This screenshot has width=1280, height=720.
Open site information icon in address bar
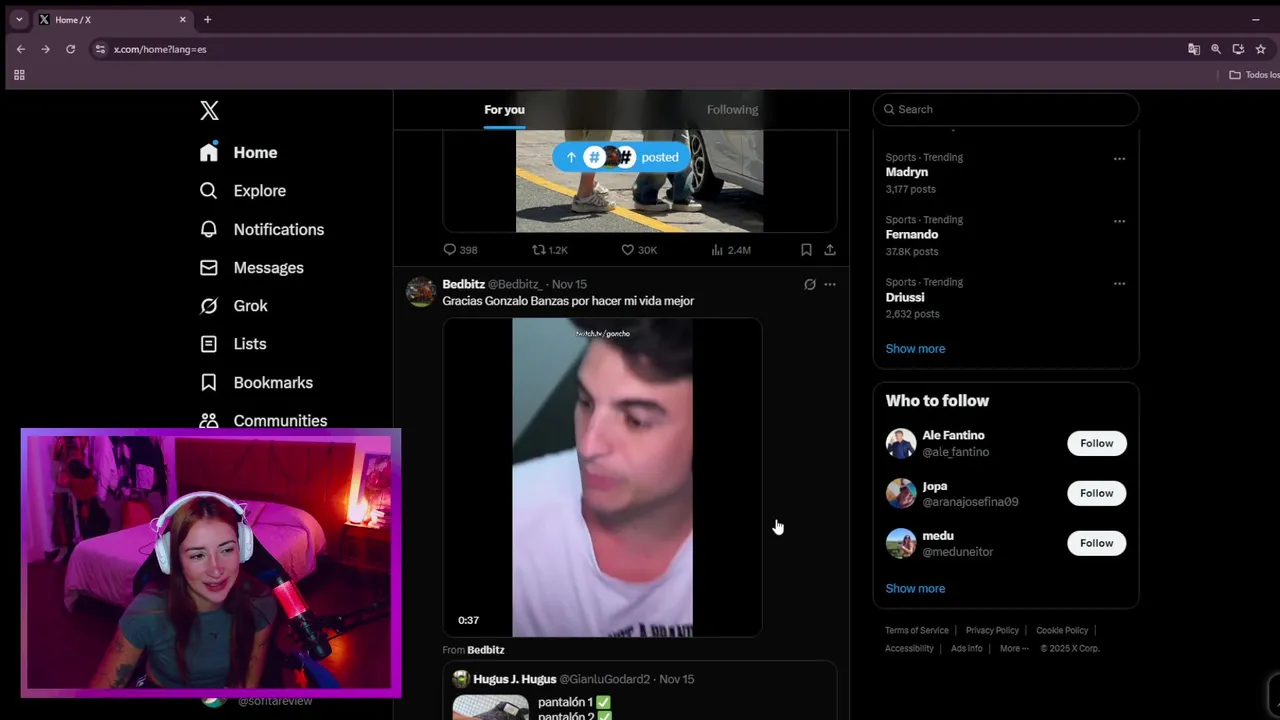(100, 49)
